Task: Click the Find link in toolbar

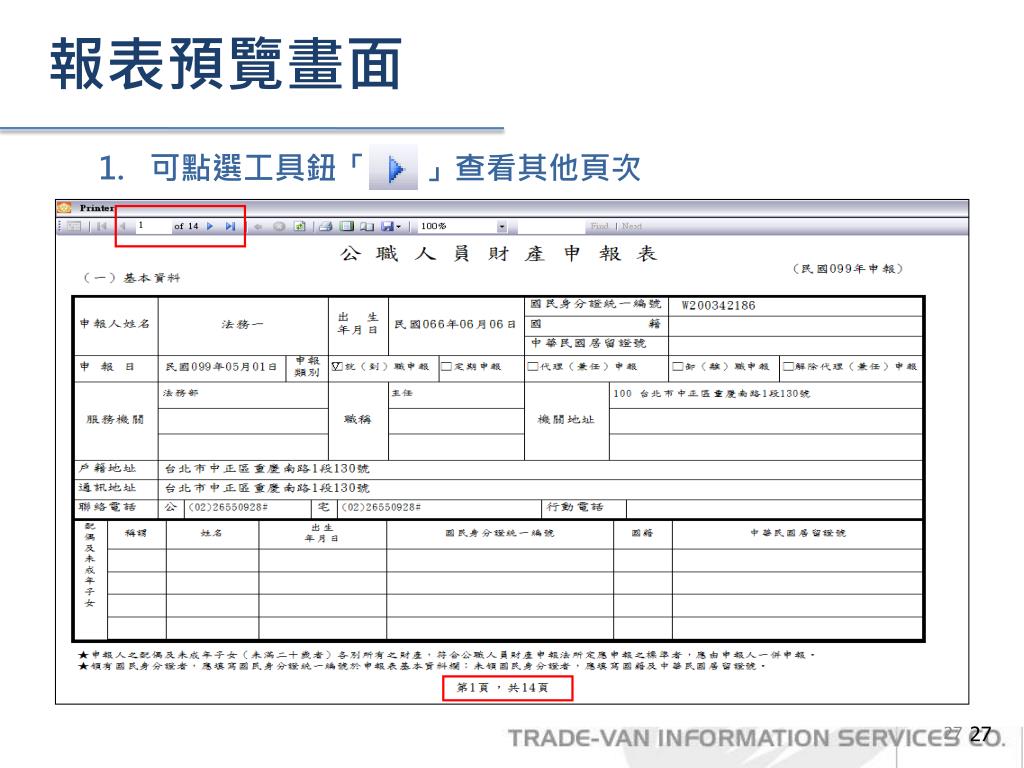Action: [x=599, y=226]
